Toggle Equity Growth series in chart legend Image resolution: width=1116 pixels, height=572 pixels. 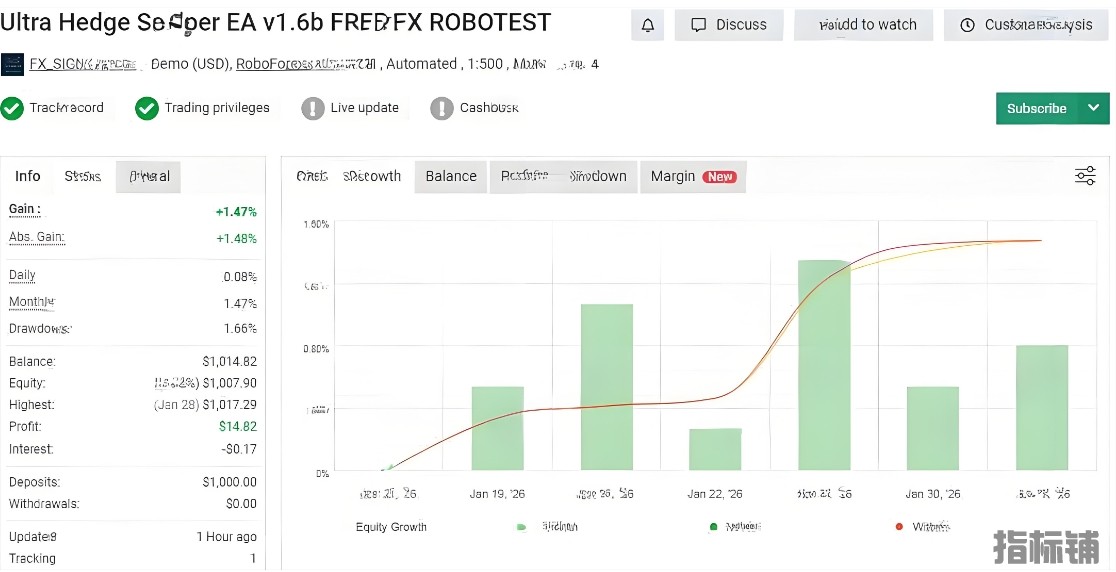pos(391,527)
